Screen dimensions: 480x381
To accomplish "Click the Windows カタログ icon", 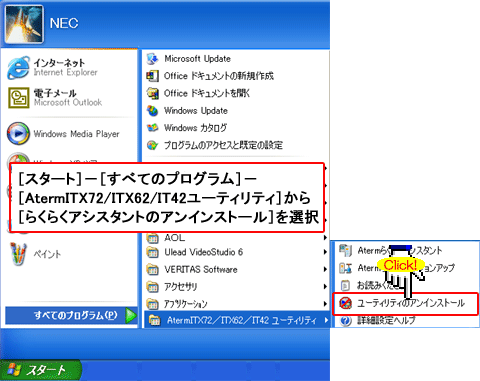I will 153,128.
